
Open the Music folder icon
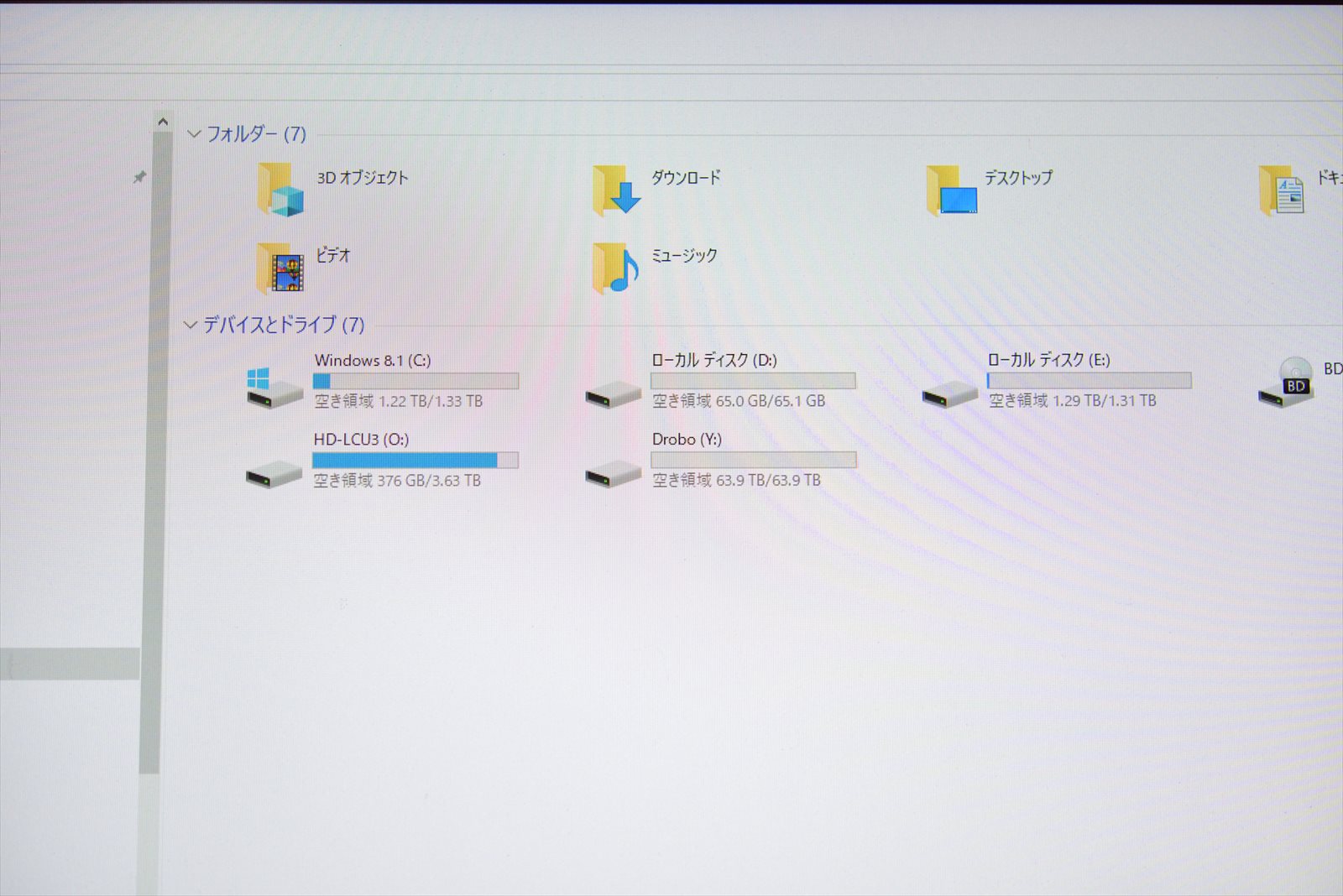click(616, 268)
